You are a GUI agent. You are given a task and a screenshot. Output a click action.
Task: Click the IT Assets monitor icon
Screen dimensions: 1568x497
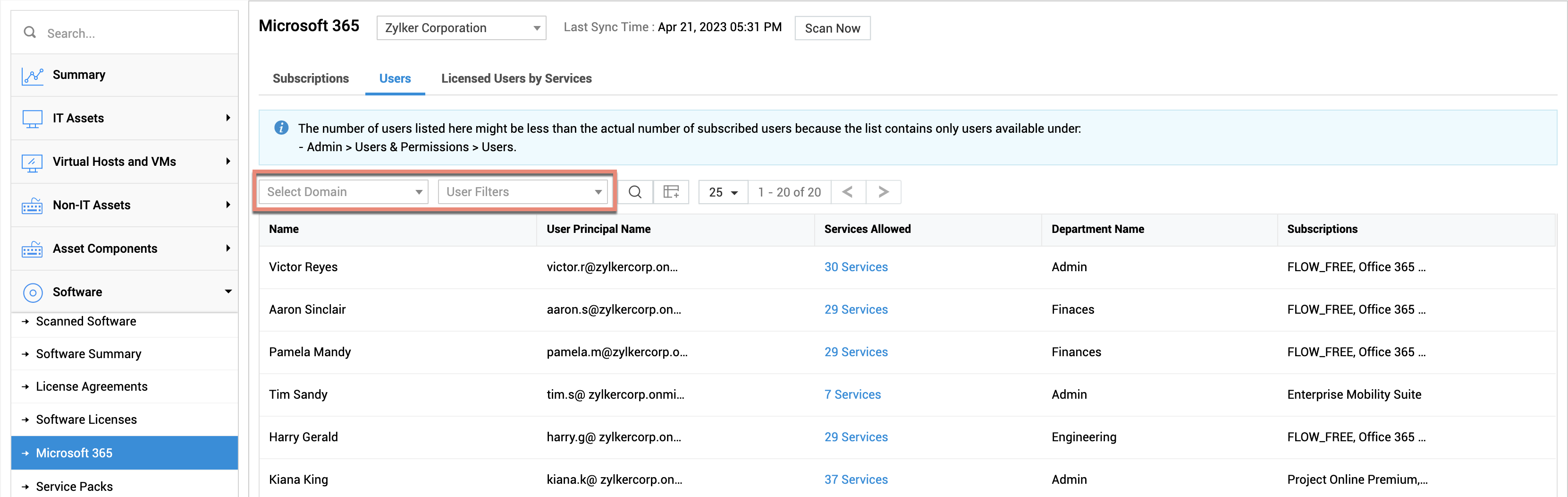pos(32,119)
